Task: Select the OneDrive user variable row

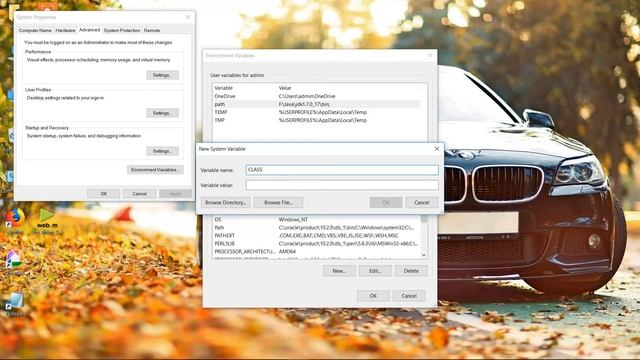Action: coord(316,96)
